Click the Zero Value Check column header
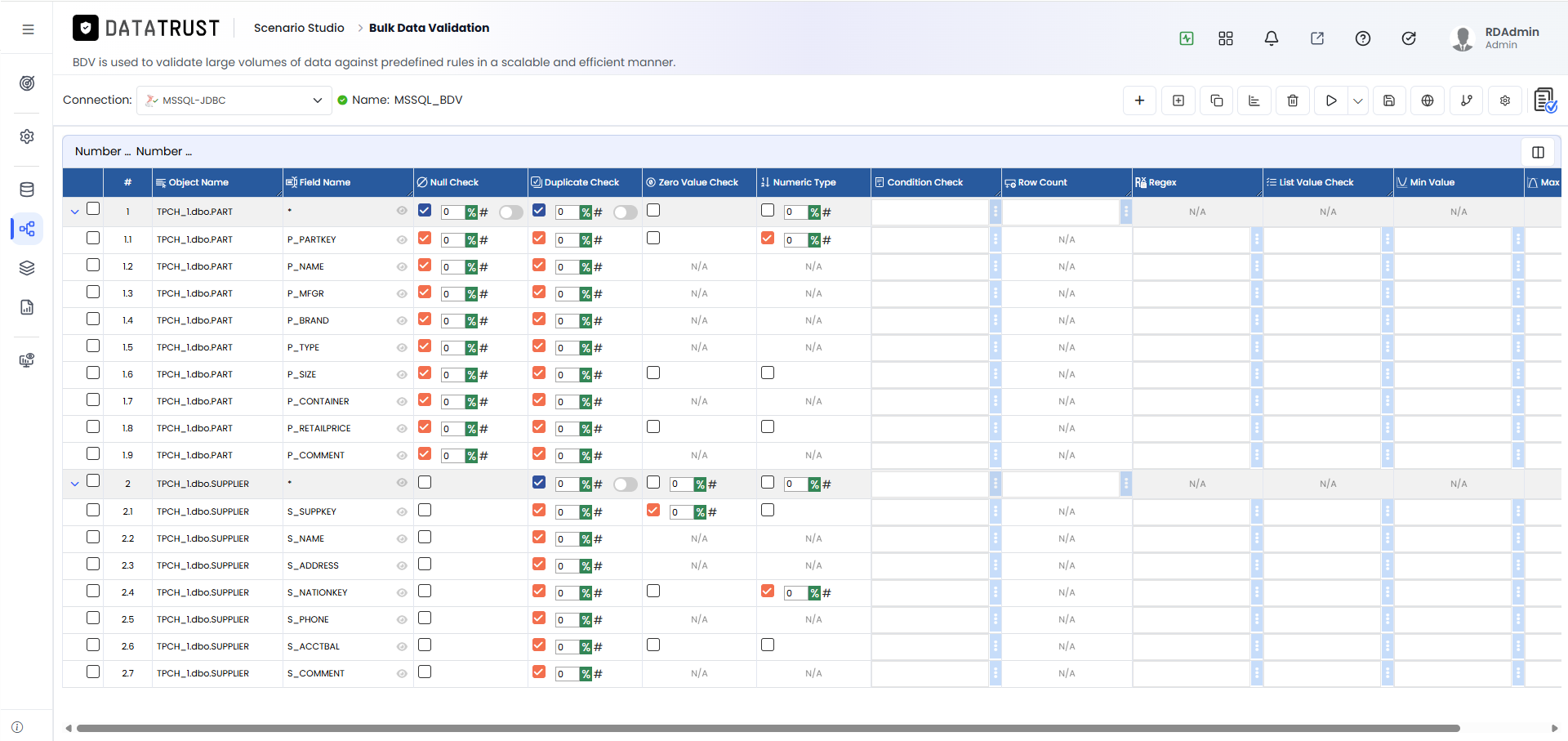Viewport: 1568px width, 741px height. [x=699, y=182]
